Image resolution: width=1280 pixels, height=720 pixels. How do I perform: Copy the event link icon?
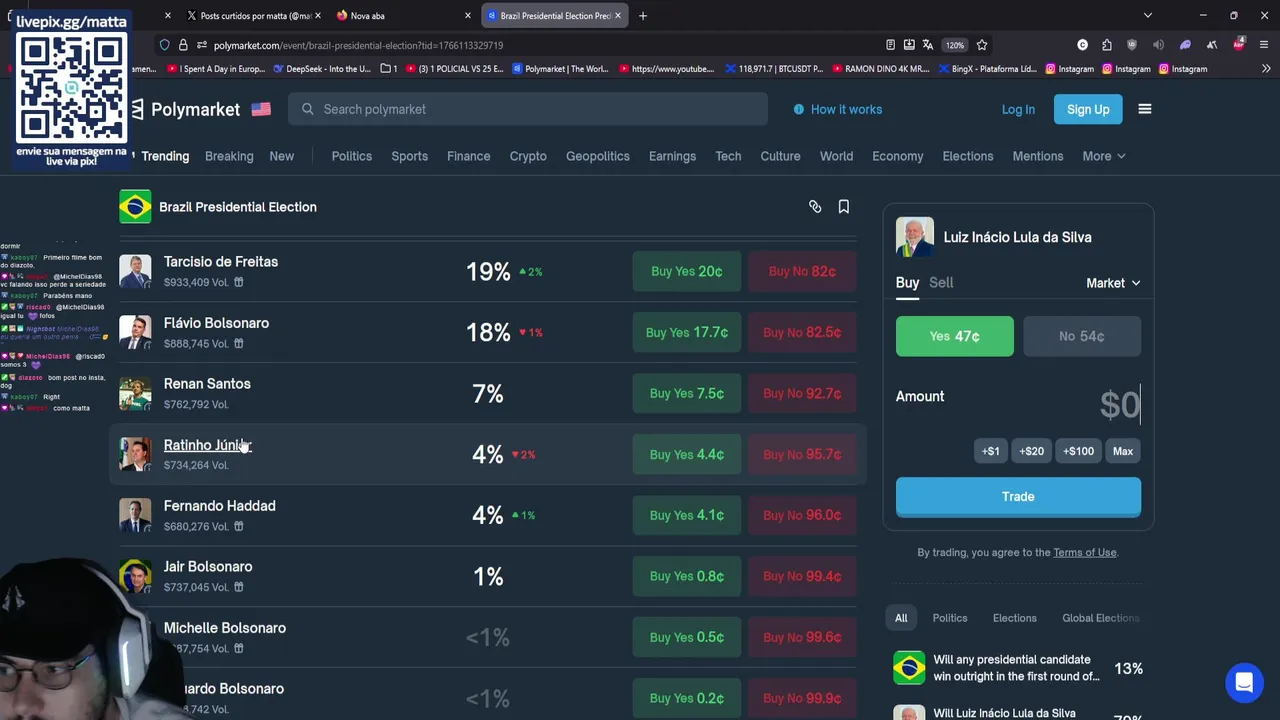coord(815,207)
